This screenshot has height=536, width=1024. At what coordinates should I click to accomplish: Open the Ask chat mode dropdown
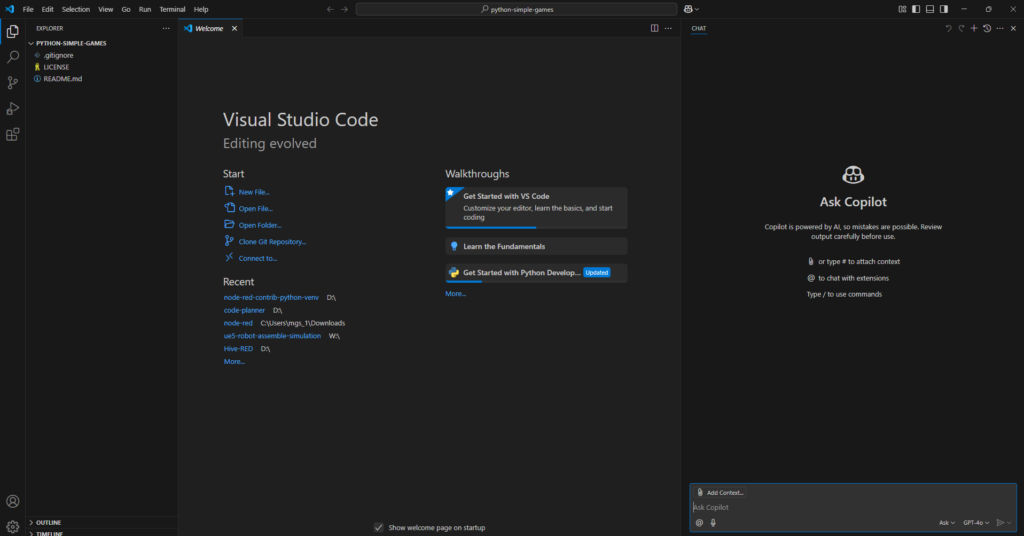pyautogui.click(x=946, y=522)
